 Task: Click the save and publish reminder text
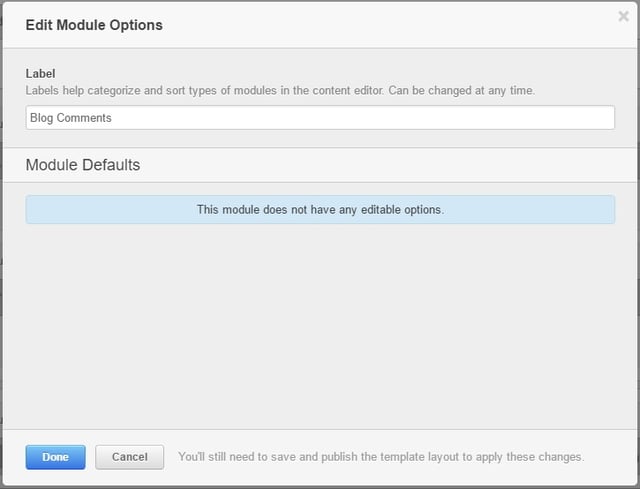381,457
